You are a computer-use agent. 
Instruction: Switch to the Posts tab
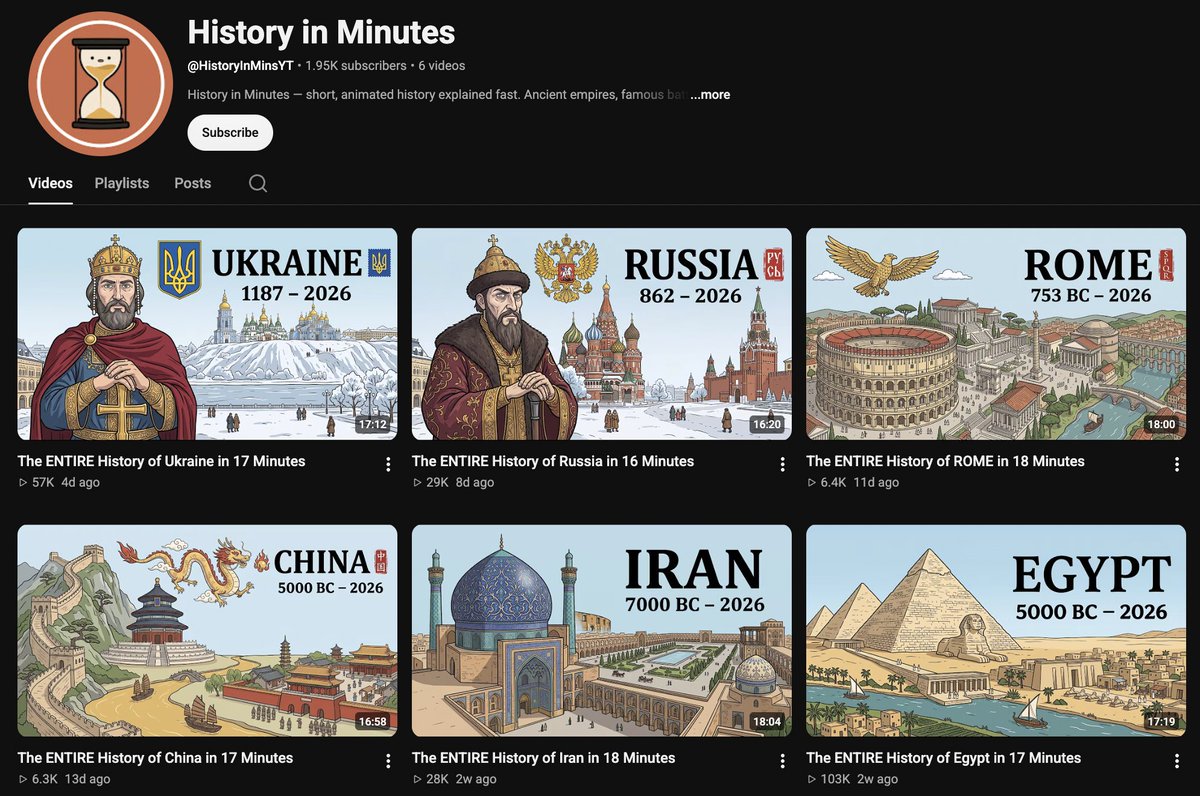click(x=192, y=183)
